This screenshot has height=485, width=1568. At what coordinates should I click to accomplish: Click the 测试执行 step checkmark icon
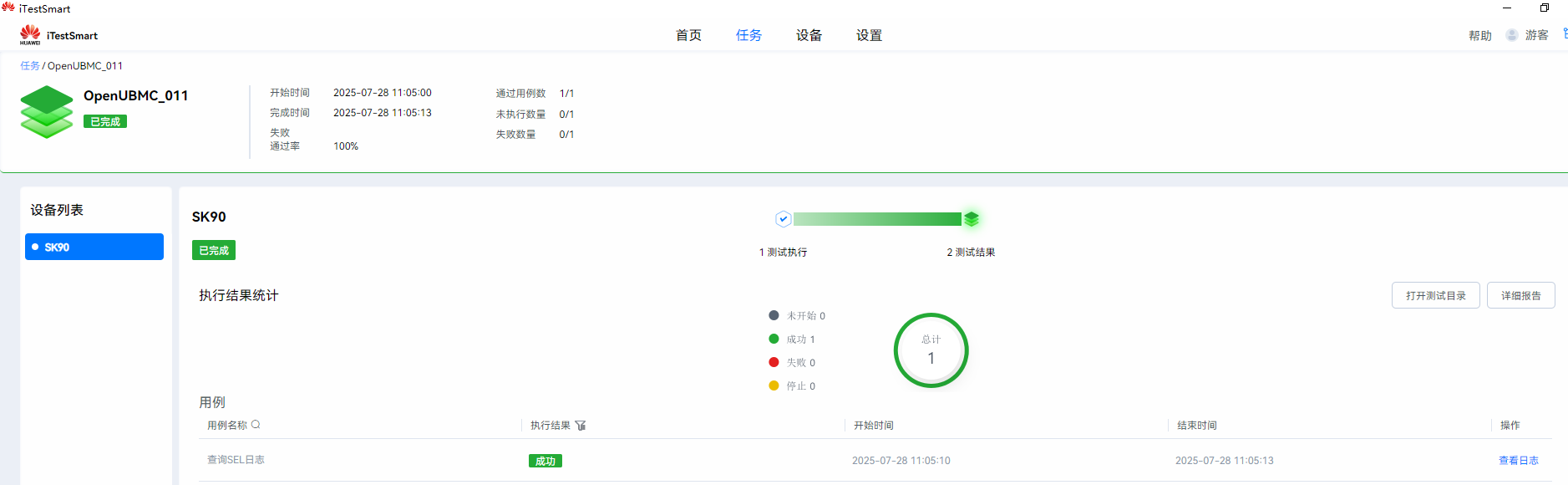[783, 219]
